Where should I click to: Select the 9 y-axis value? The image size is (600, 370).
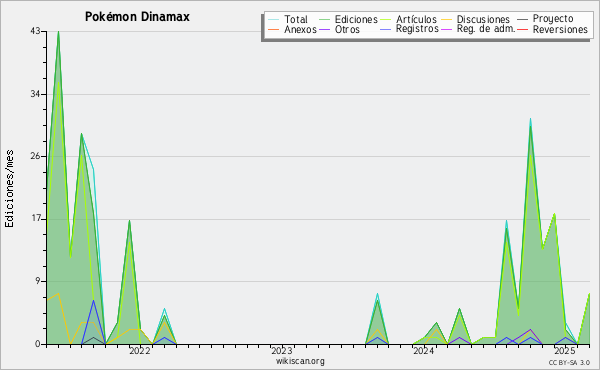[x=38, y=281]
